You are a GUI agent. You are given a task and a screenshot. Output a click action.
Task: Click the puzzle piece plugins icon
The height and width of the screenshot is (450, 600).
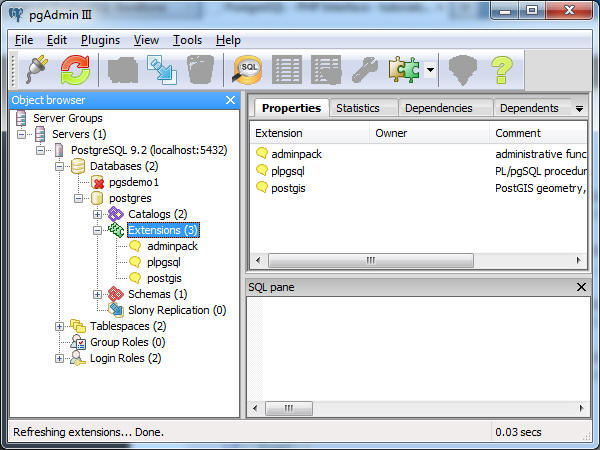(404, 70)
